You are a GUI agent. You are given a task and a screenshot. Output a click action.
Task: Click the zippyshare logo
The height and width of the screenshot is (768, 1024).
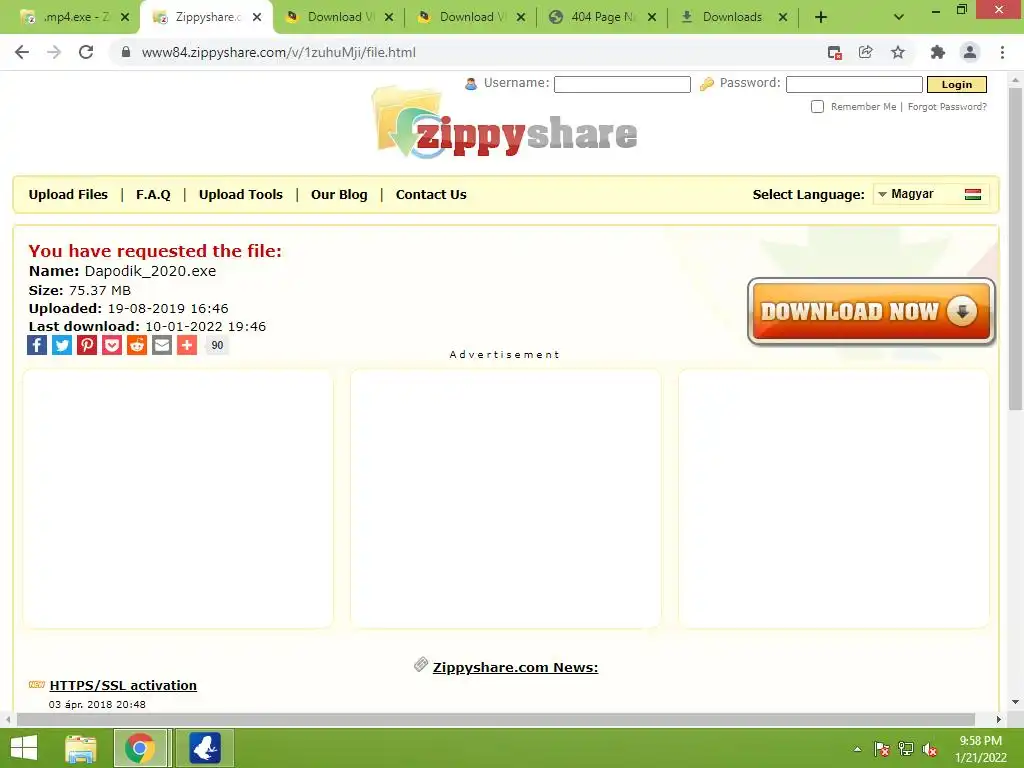point(505,124)
